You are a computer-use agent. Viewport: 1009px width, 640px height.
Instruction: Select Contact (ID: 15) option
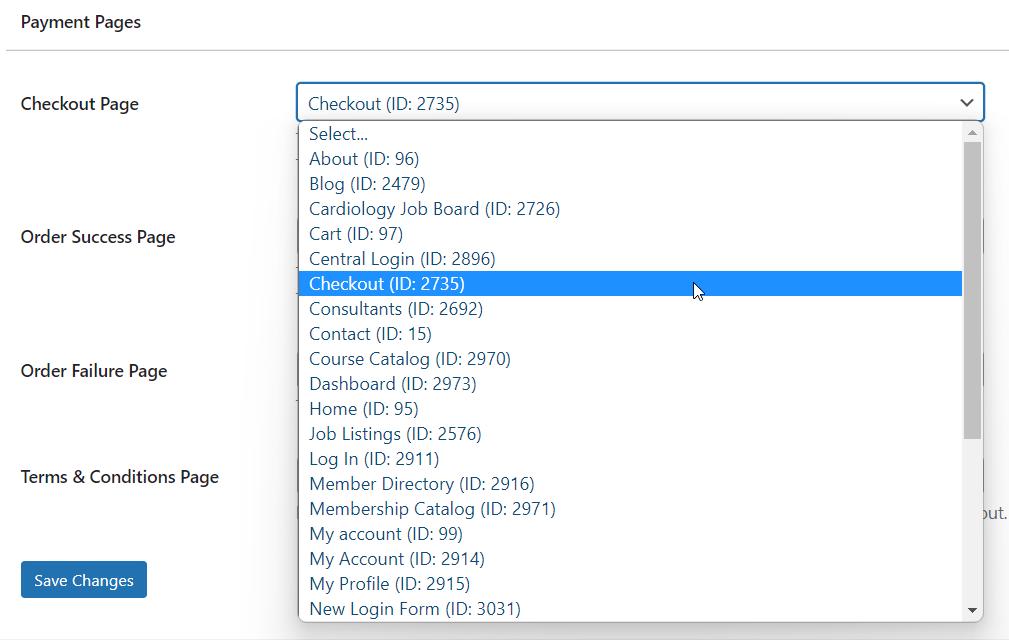coord(630,334)
